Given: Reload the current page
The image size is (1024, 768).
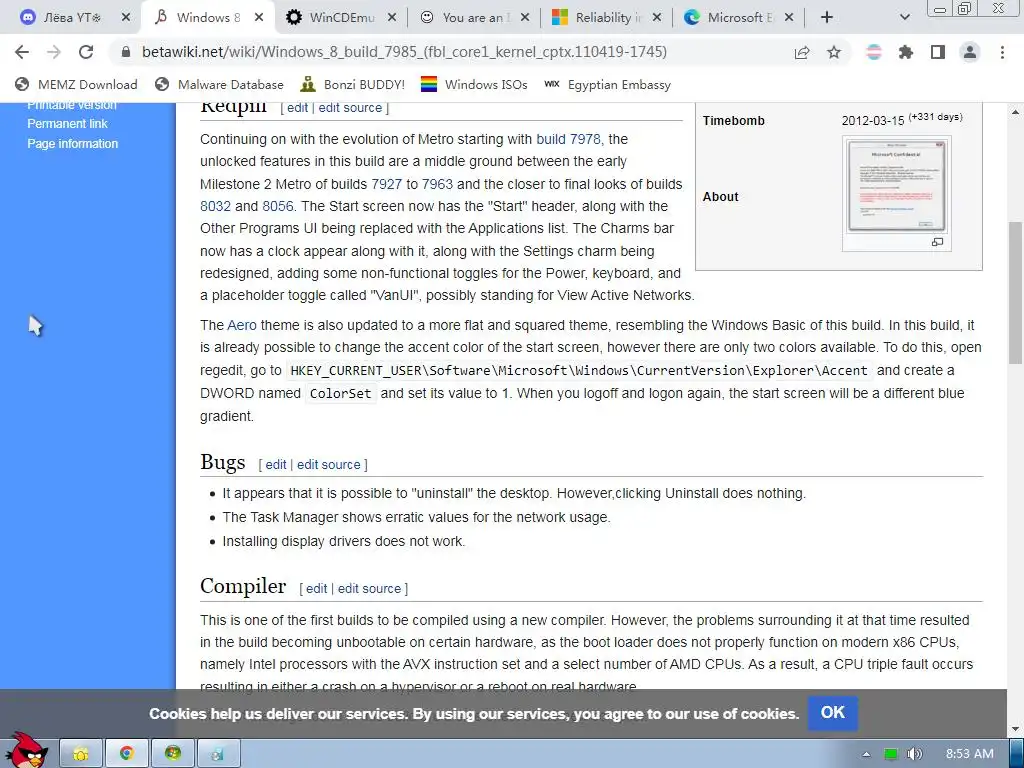Looking at the screenshot, I should (x=86, y=52).
